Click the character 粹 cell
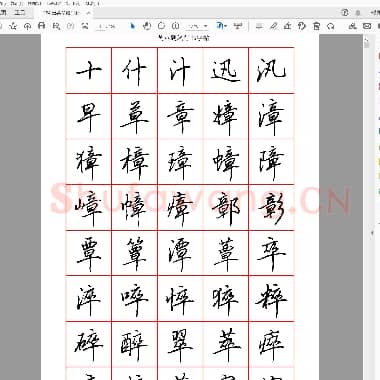 point(271,299)
